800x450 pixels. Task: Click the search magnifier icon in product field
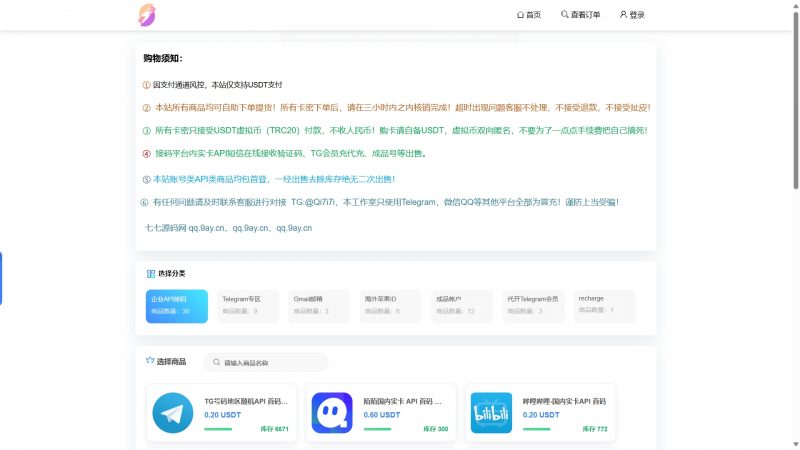coord(216,362)
